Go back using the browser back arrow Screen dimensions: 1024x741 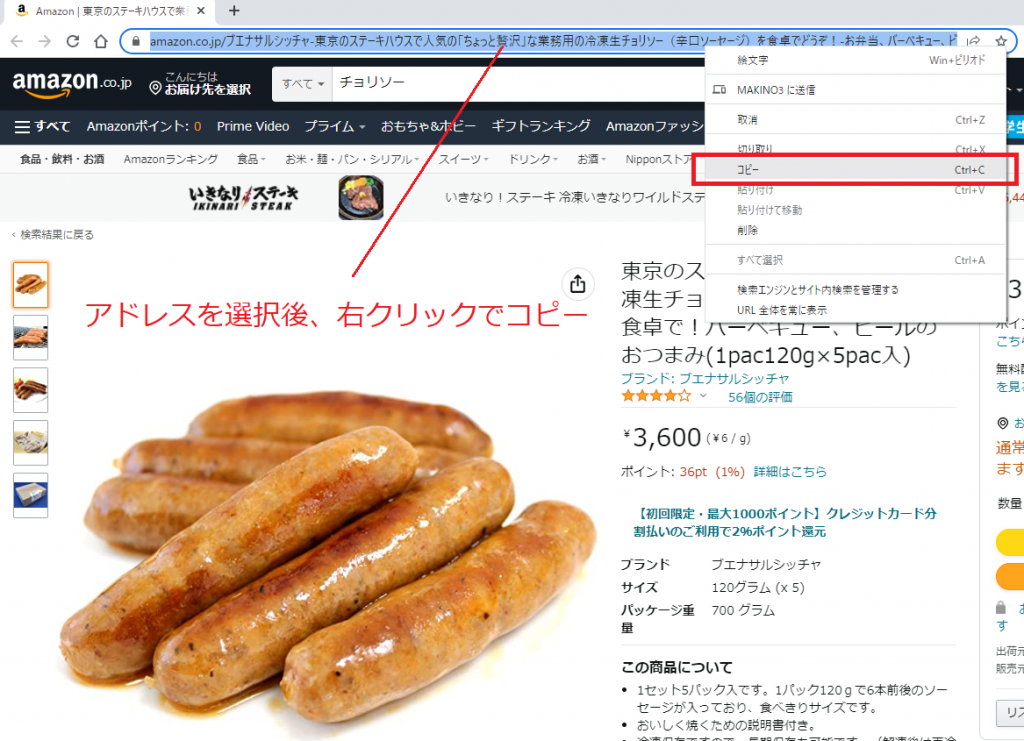tap(17, 41)
